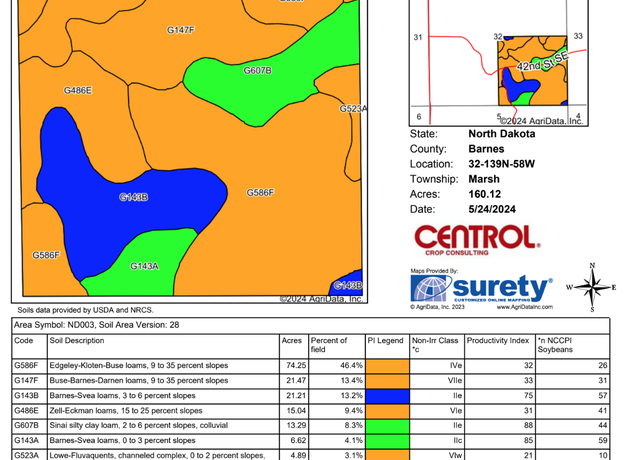Click the state value 'North Dakota'
The image size is (640, 460).
502,134
